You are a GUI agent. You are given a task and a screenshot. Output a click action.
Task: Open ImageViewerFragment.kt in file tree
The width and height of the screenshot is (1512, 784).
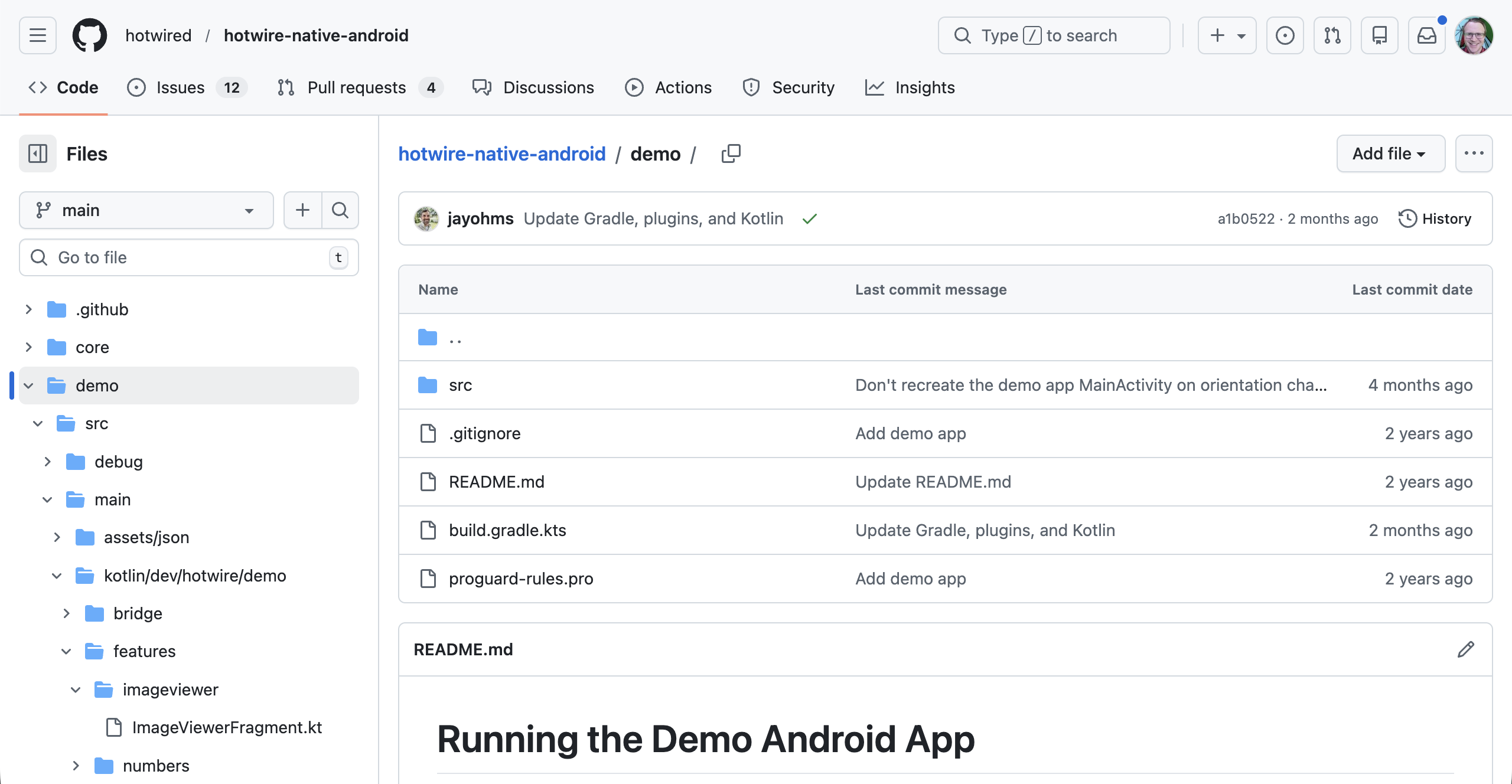pos(227,727)
